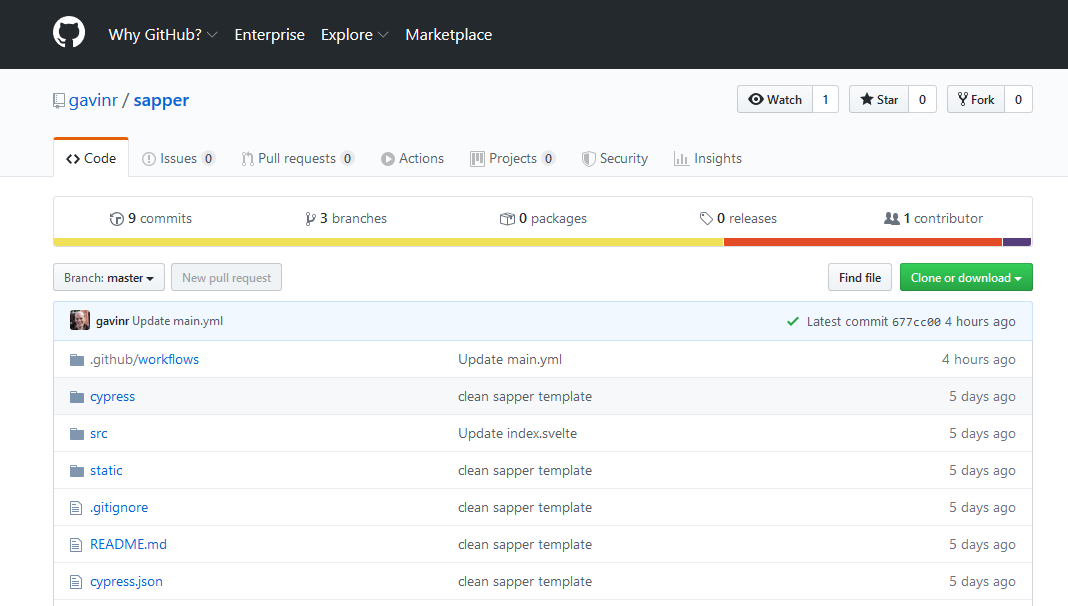Click the packages box icon
This screenshot has width=1068, height=606.
[507, 219]
